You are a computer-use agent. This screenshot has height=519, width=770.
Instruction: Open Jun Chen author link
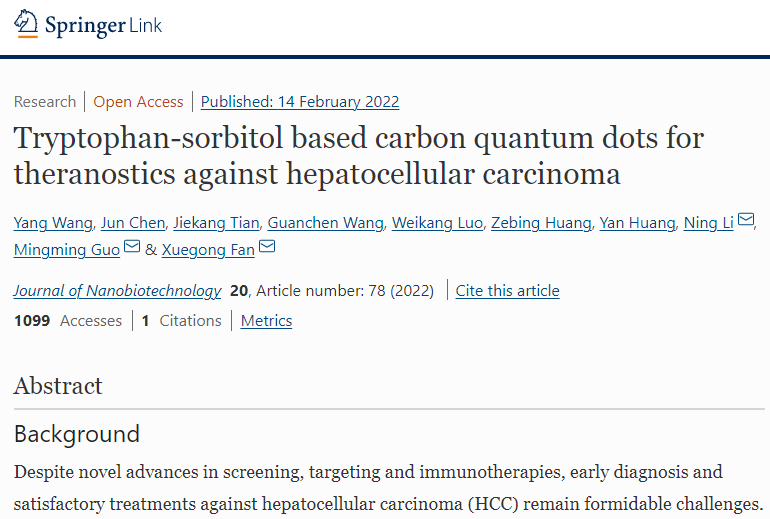135,223
